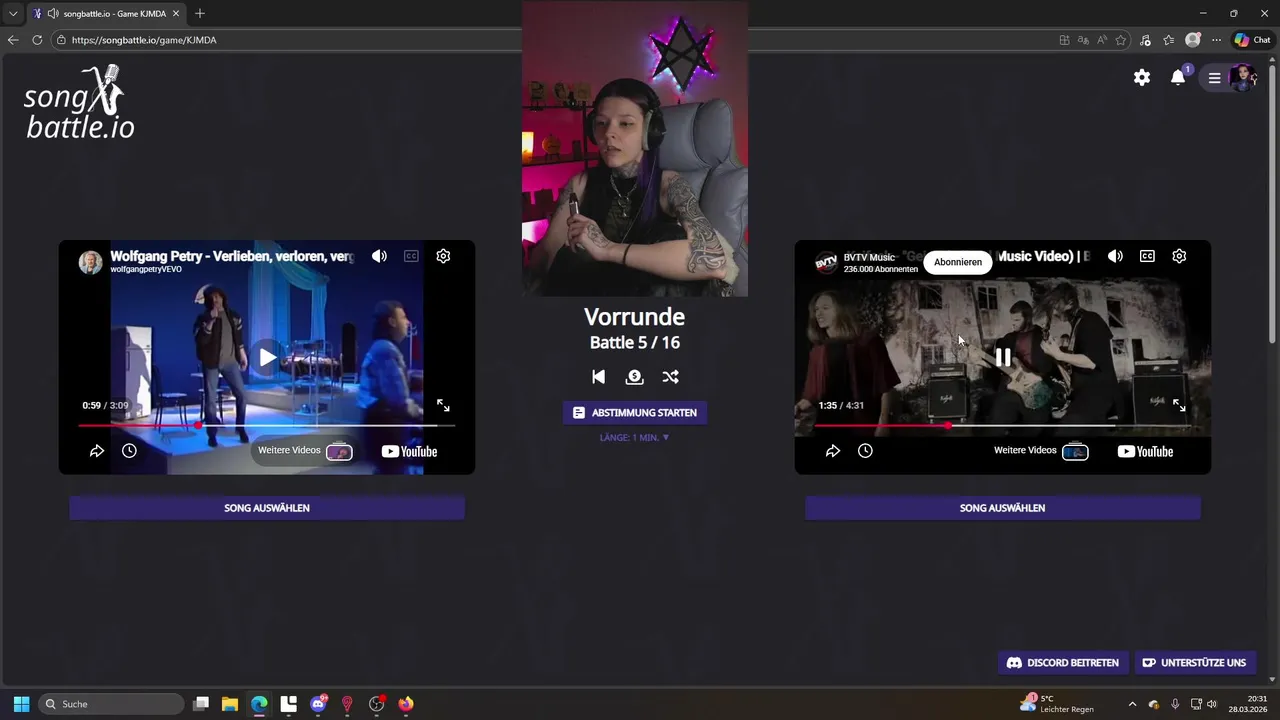This screenshot has height=720, width=1280.
Task: Subscribe via Abonnieren button
Action: point(958,262)
